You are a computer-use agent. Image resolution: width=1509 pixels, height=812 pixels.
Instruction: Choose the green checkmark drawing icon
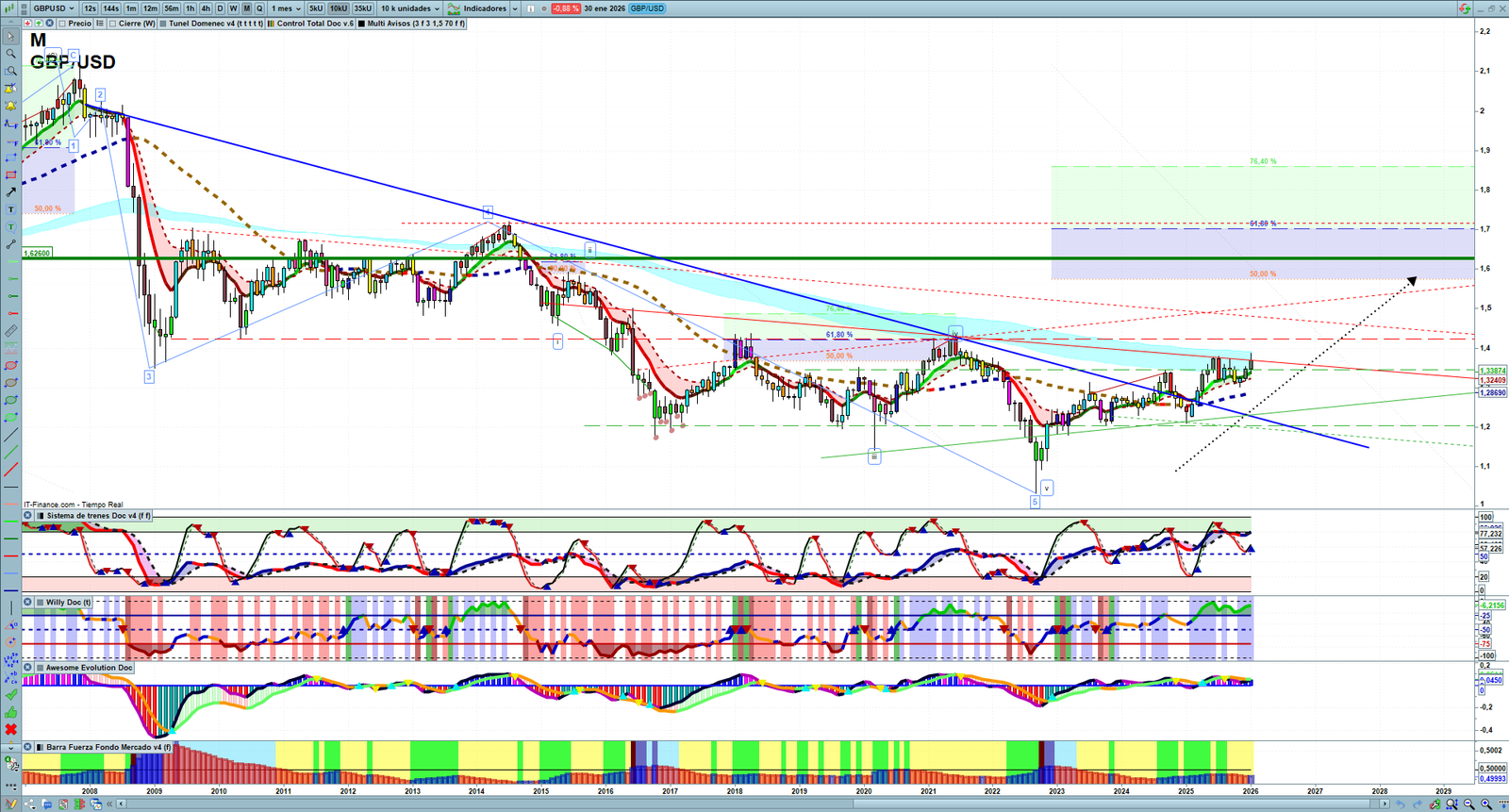pos(10,694)
